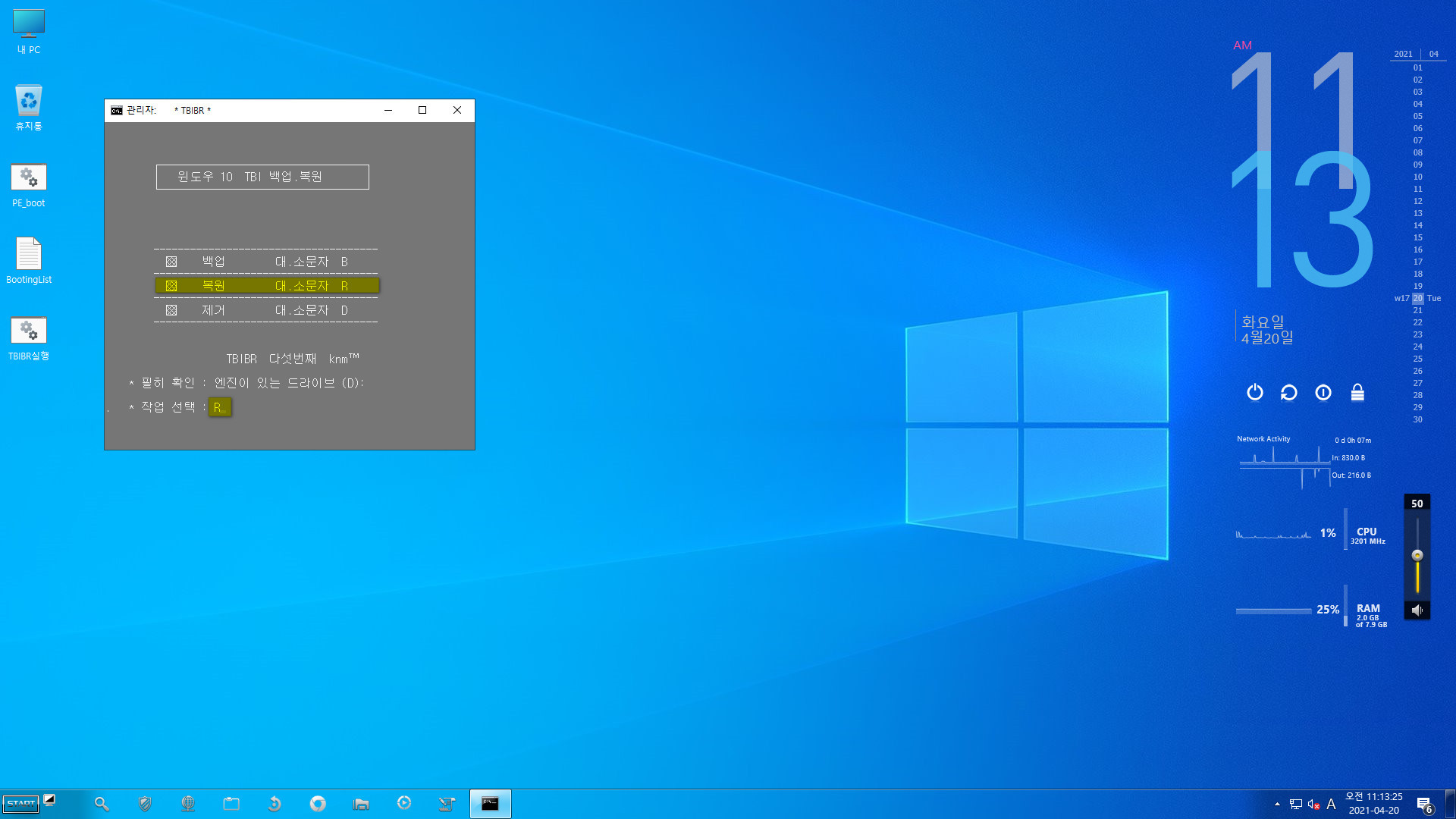Click the uptime '0 d 0h 07m' text
1456x819 pixels.
pos(1353,441)
